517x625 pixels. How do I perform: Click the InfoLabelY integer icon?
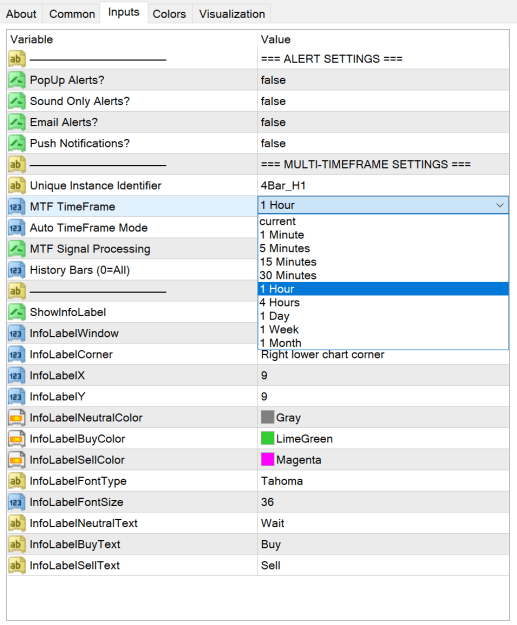[x=17, y=397]
